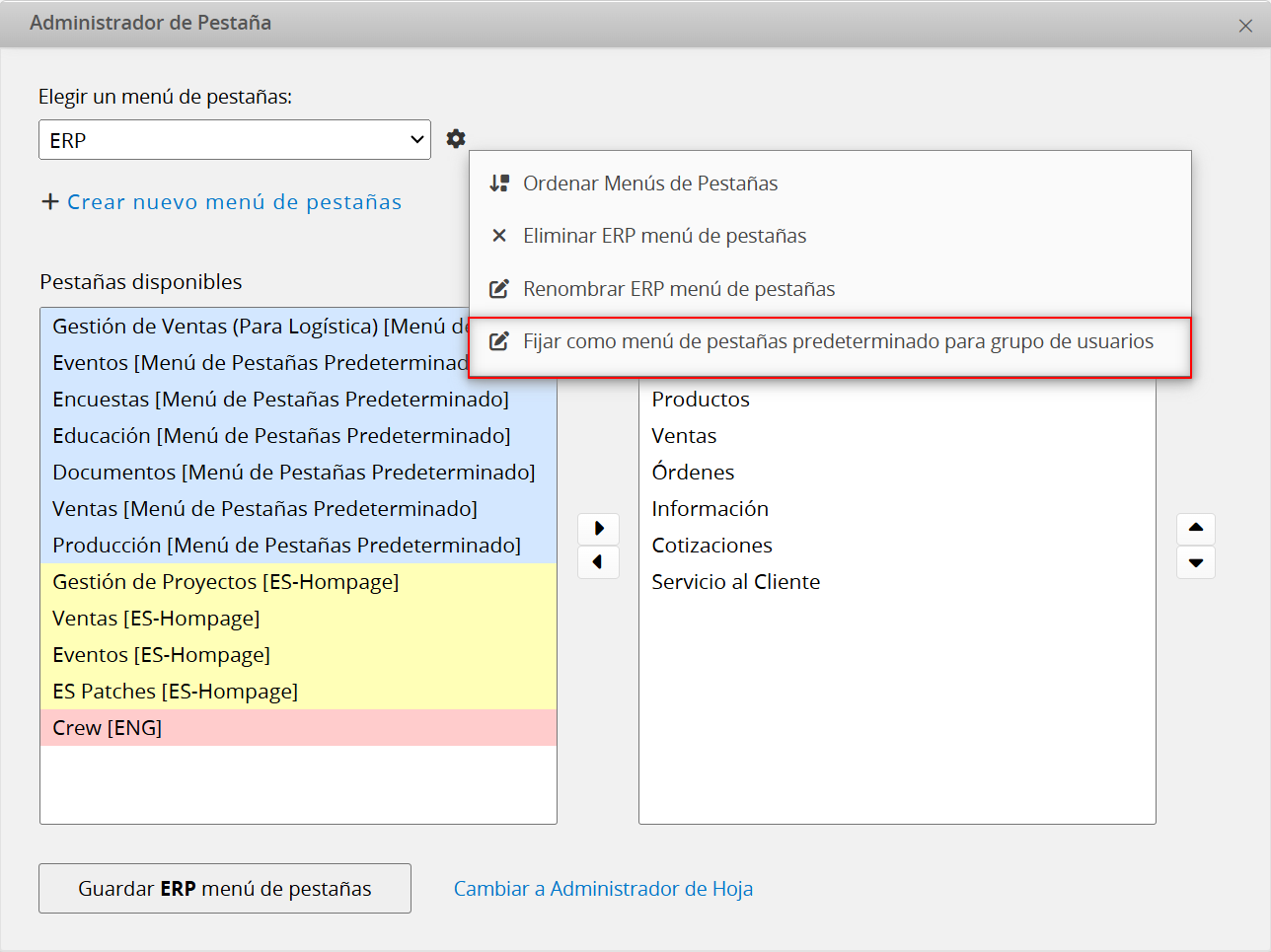Select Servicio al Cliente tab entry
Viewport: 1271px width, 952px height.
pyautogui.click(x=735, y=582)
